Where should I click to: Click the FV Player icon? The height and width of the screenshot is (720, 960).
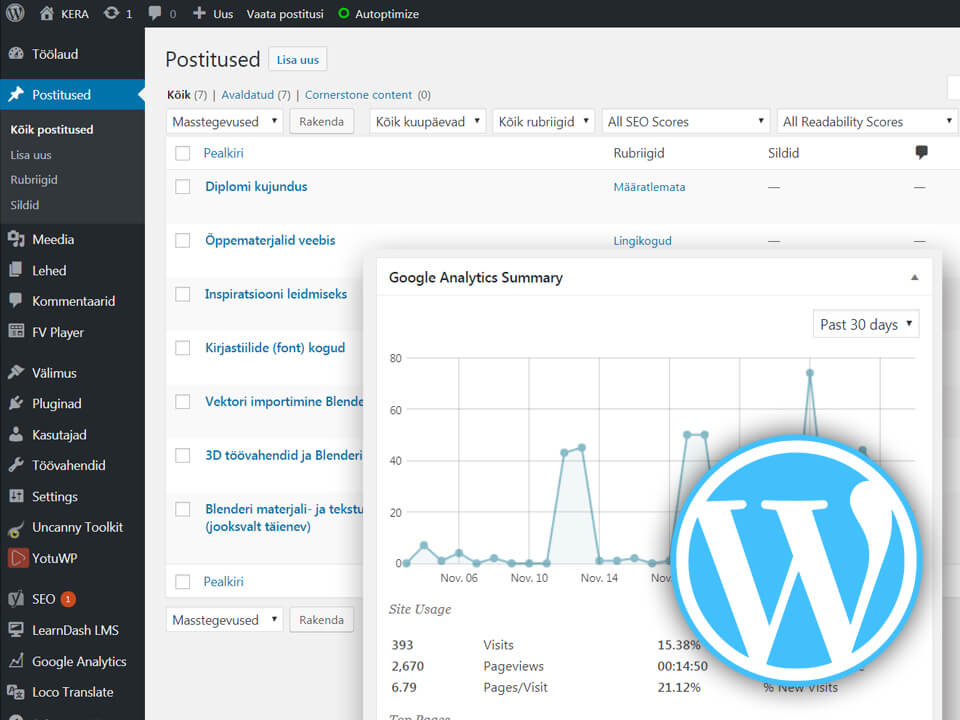click(x=16, y=332)
